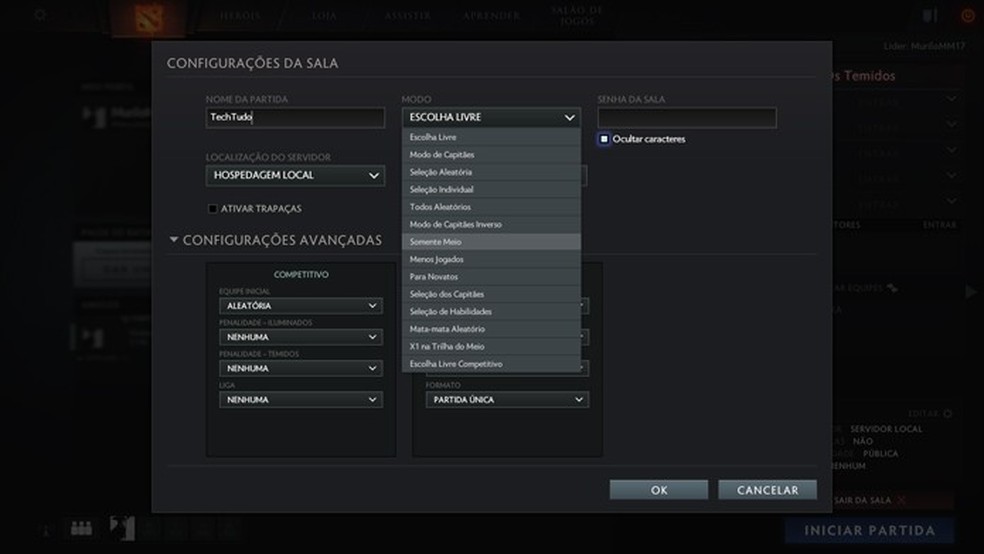Select Seleção dos Capitães option

(491, 294)
